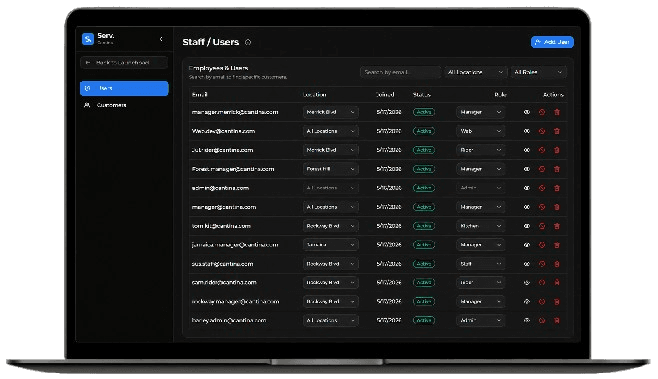Image resolution: width=658 pixels, height=379 pixels.
Task: Click disable icon for manager@cantina.com
Action: pos(542,207)
